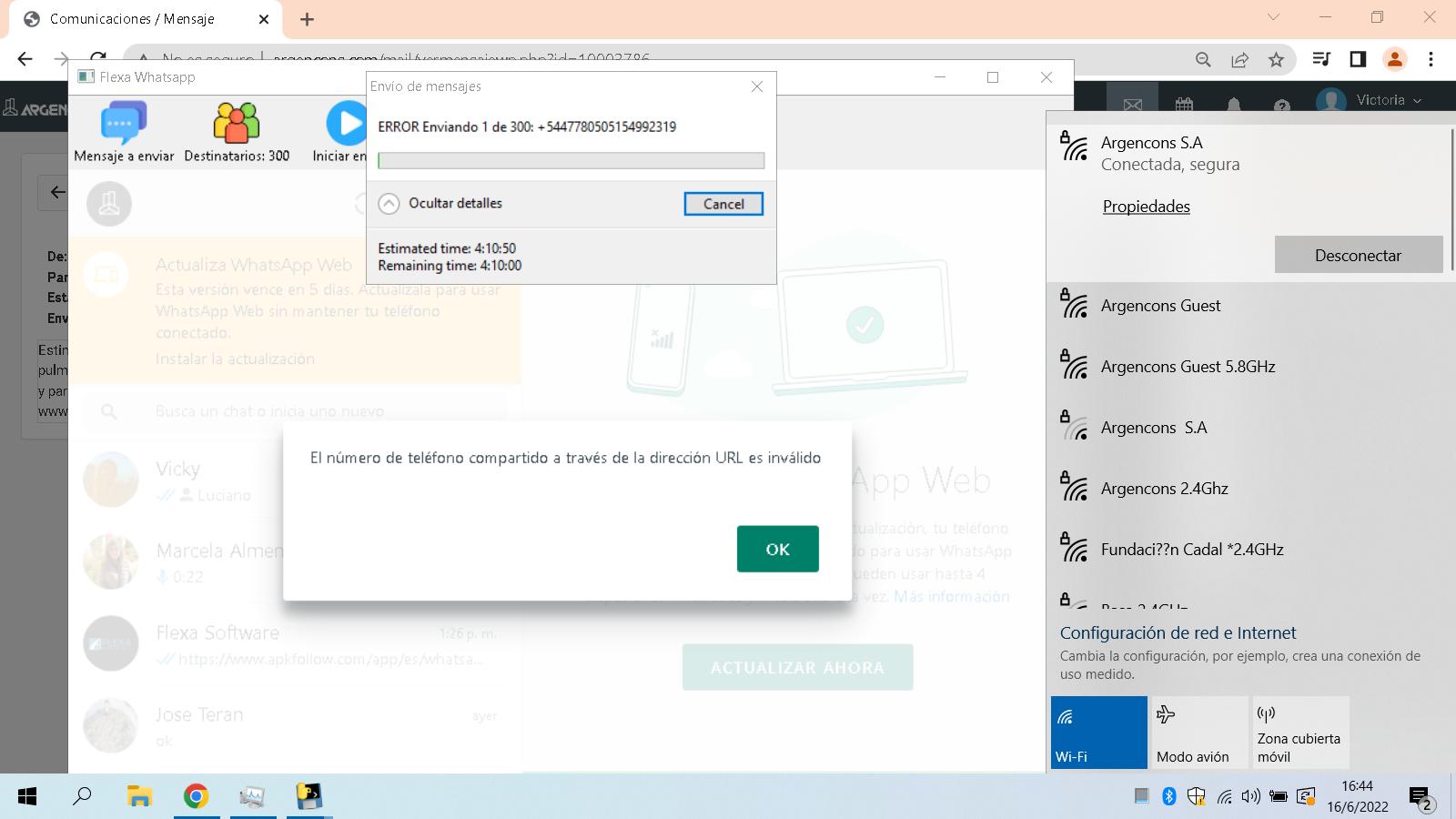Open the notifications bell in header
This screenshot has height=819, width=1456.
[1234, 105]
